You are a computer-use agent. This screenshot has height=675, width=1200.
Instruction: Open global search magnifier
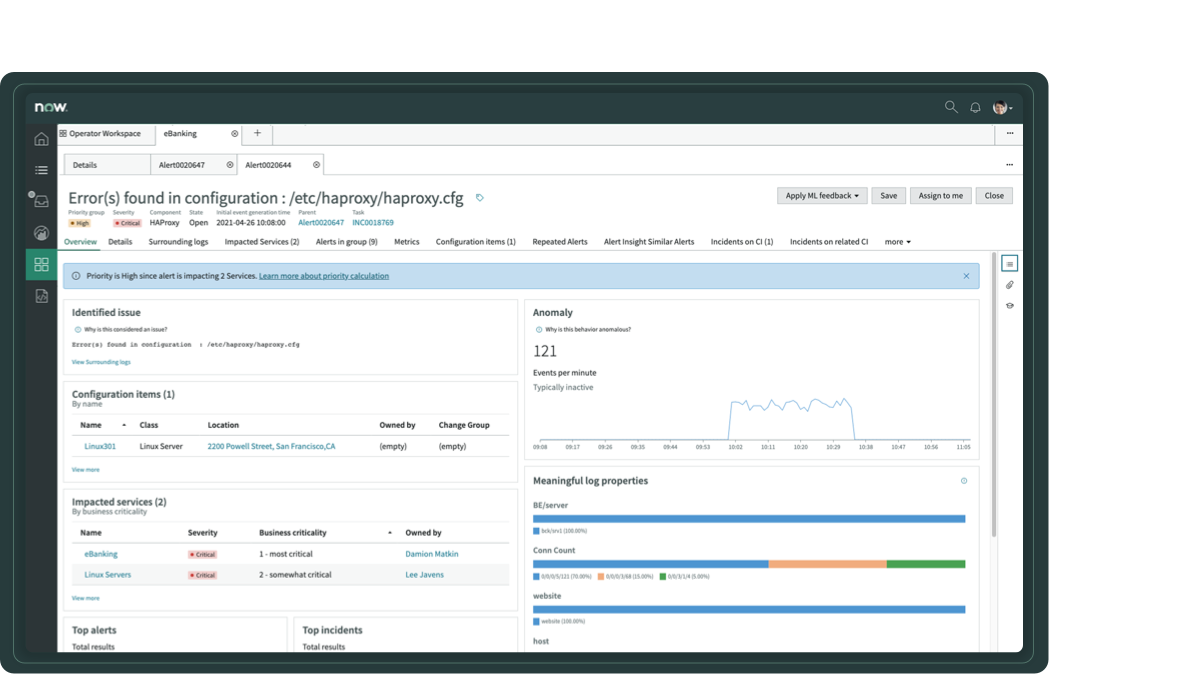point(950,106)
